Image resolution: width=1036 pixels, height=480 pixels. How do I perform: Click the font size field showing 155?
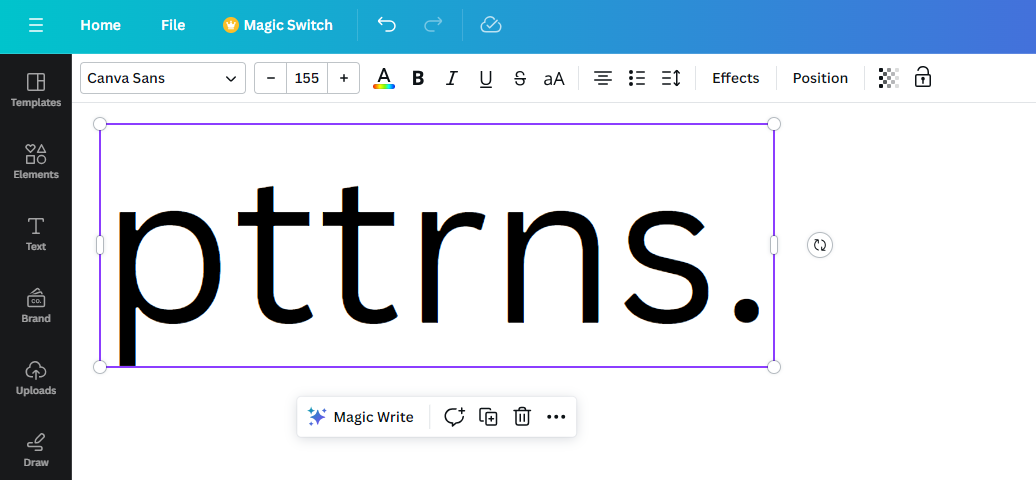(307, 78)
